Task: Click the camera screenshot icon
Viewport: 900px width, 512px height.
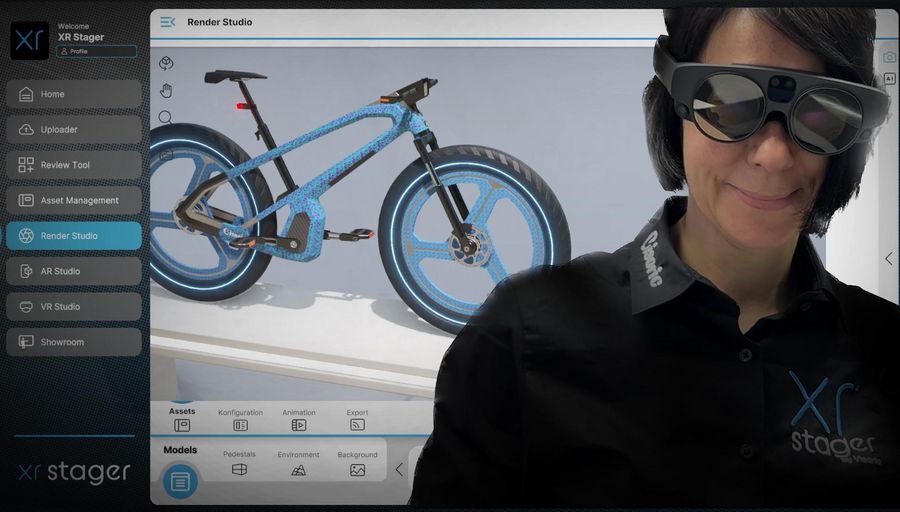Action: click(x=889, y=57)
